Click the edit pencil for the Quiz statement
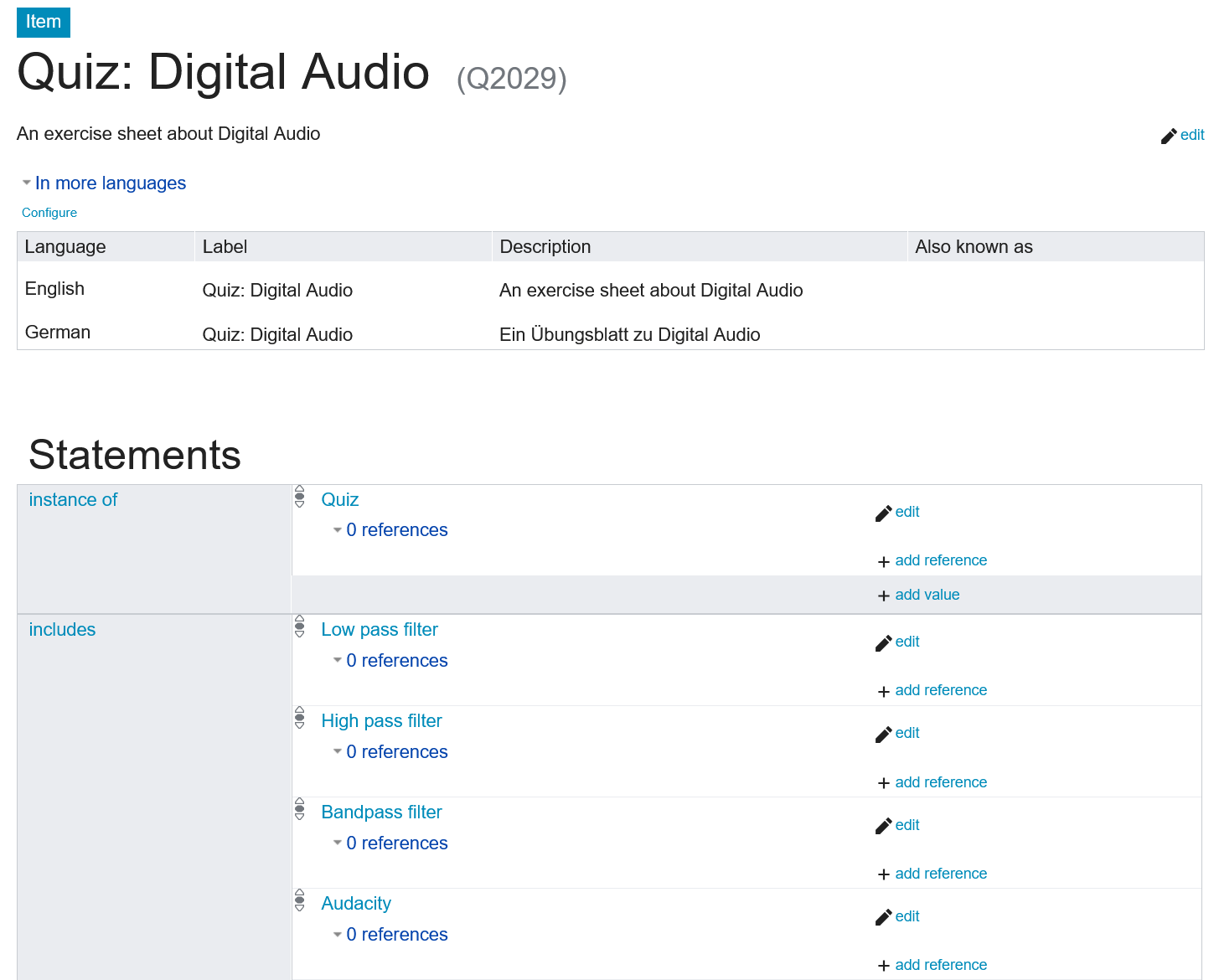 point(883,513)
